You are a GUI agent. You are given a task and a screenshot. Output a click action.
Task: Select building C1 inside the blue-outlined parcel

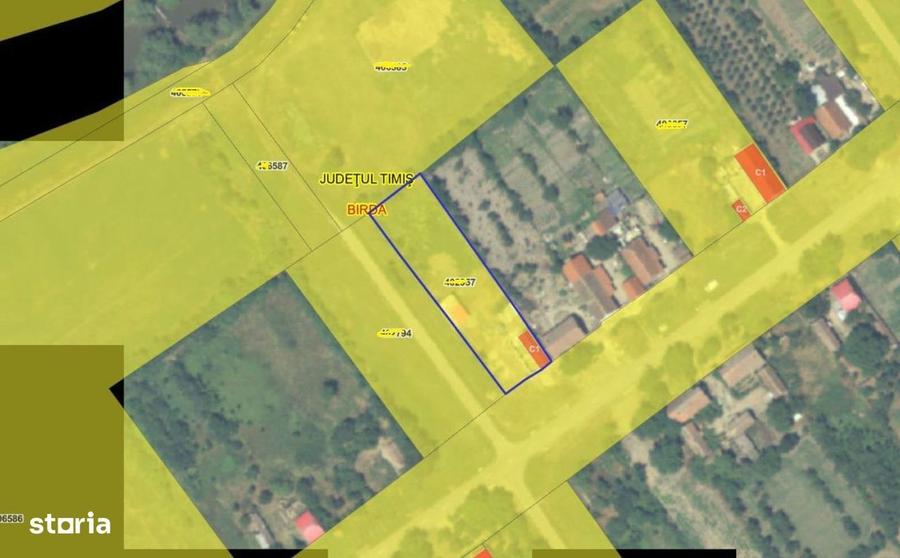pyautogui.click(x=535, y=349)
